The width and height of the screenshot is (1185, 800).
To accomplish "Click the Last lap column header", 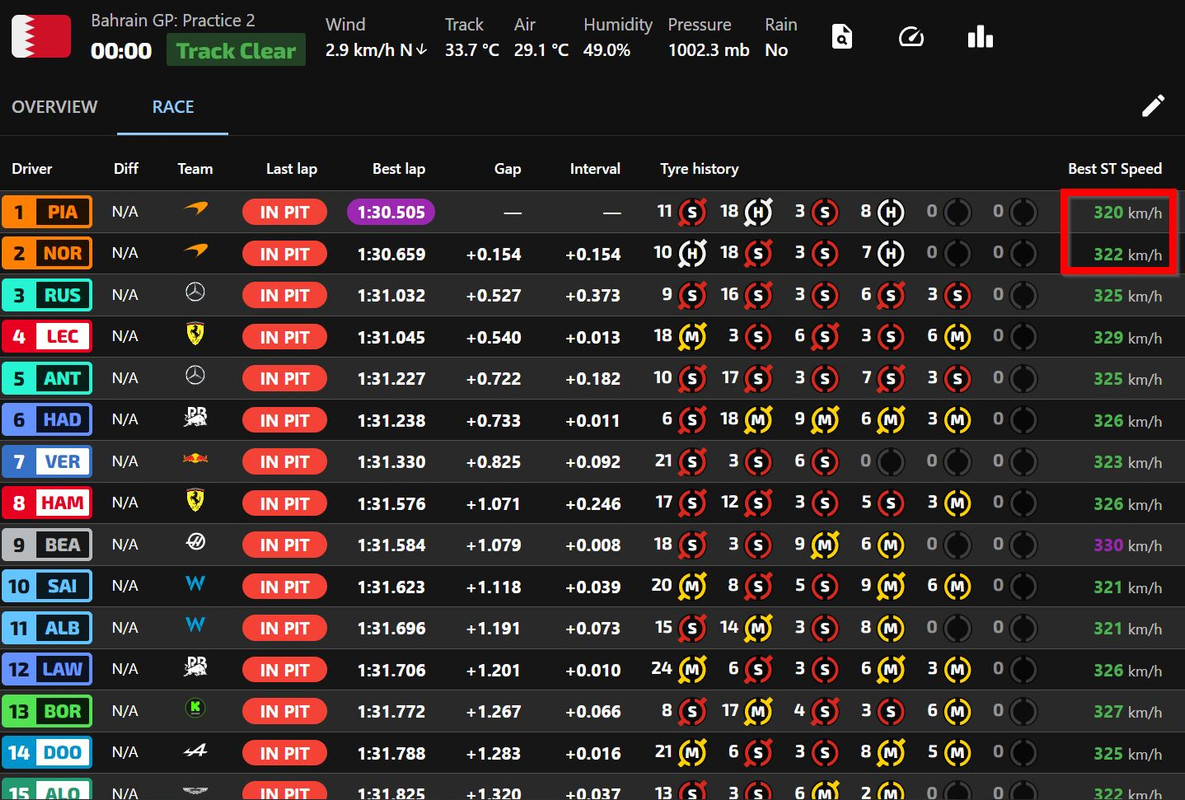I will click(x=291, y=168).
